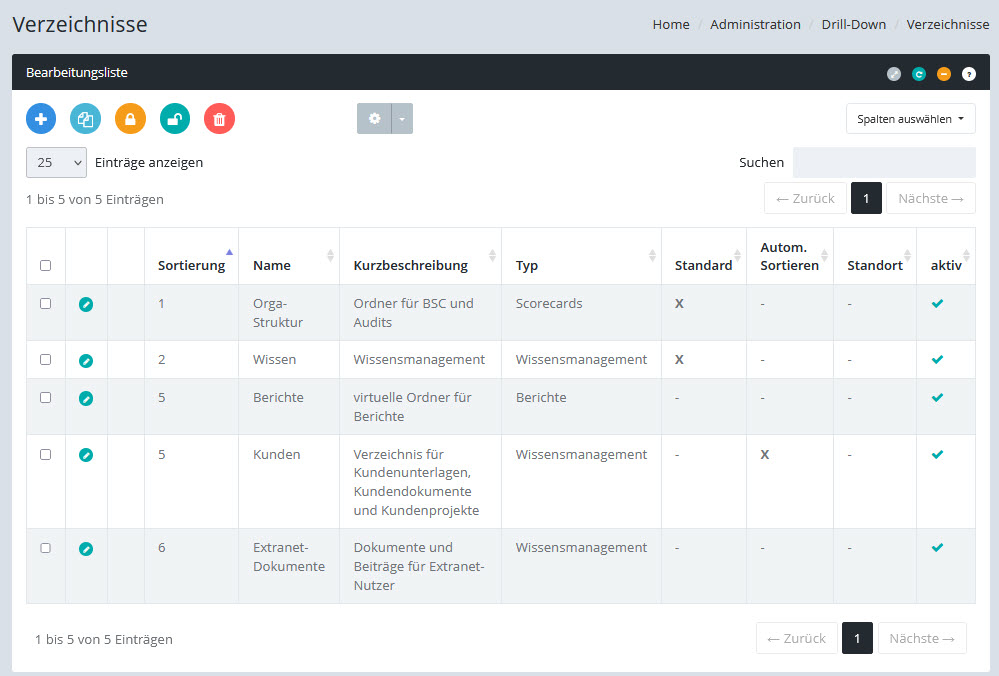Open edit for Extranet-Dokumente row
This screenshot has width=999, height=676.
point(86,548)
